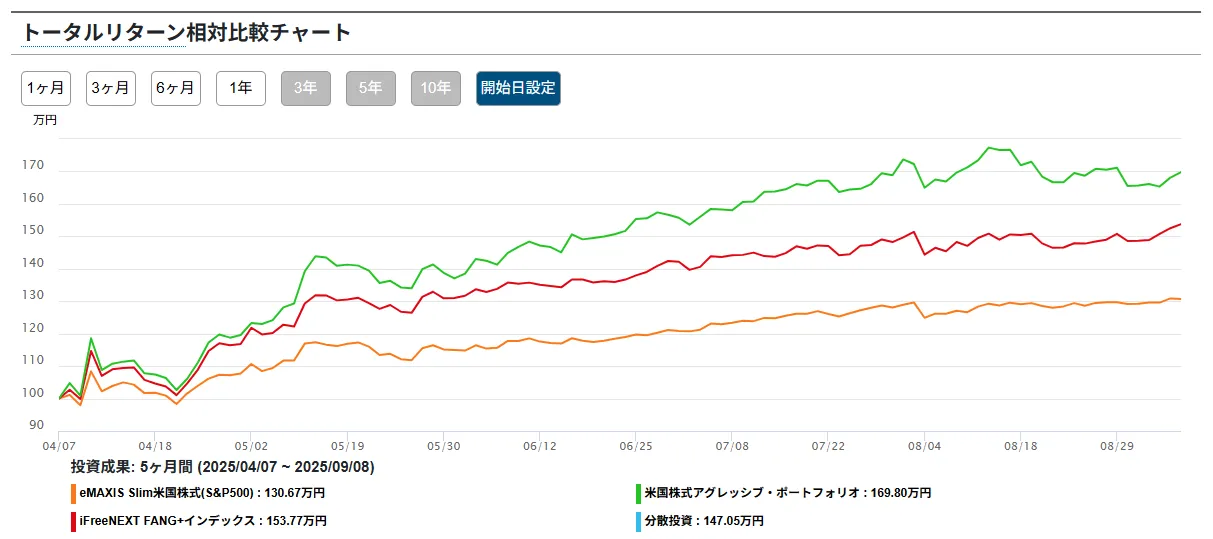The image size is (1213, 539).
Task: Select the grayed 3年 period button
Action: 306,88
